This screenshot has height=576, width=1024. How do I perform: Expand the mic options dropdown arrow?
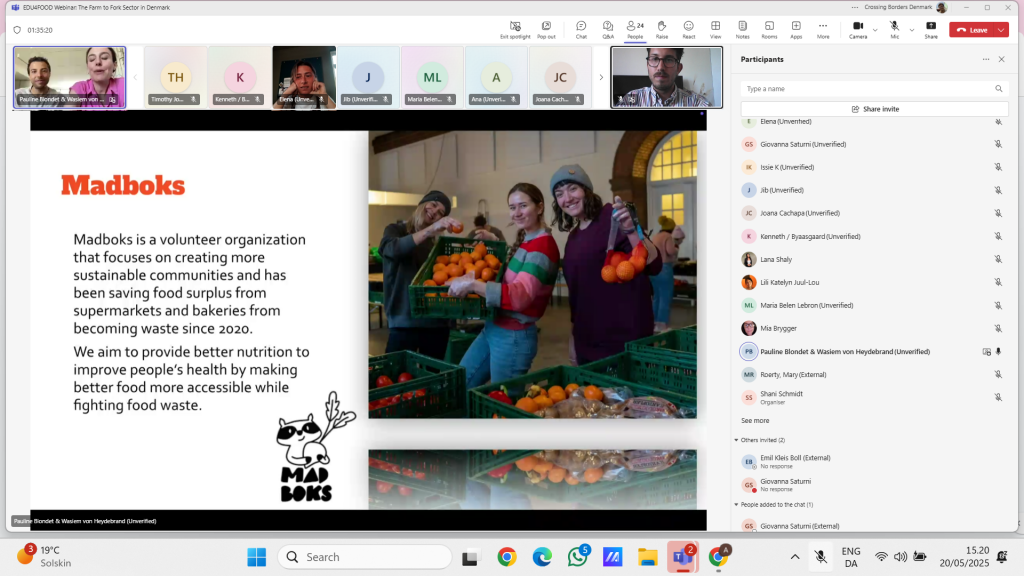(x=912, y=30)
